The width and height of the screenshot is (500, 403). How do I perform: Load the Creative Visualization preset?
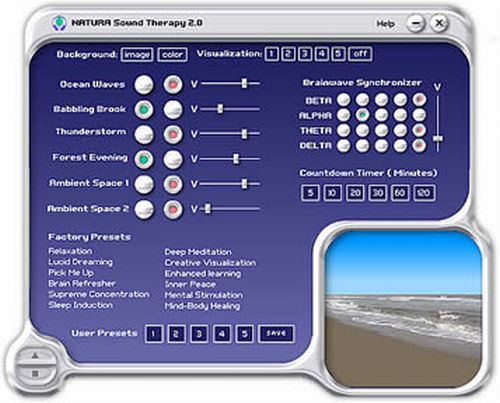point(210,263)
